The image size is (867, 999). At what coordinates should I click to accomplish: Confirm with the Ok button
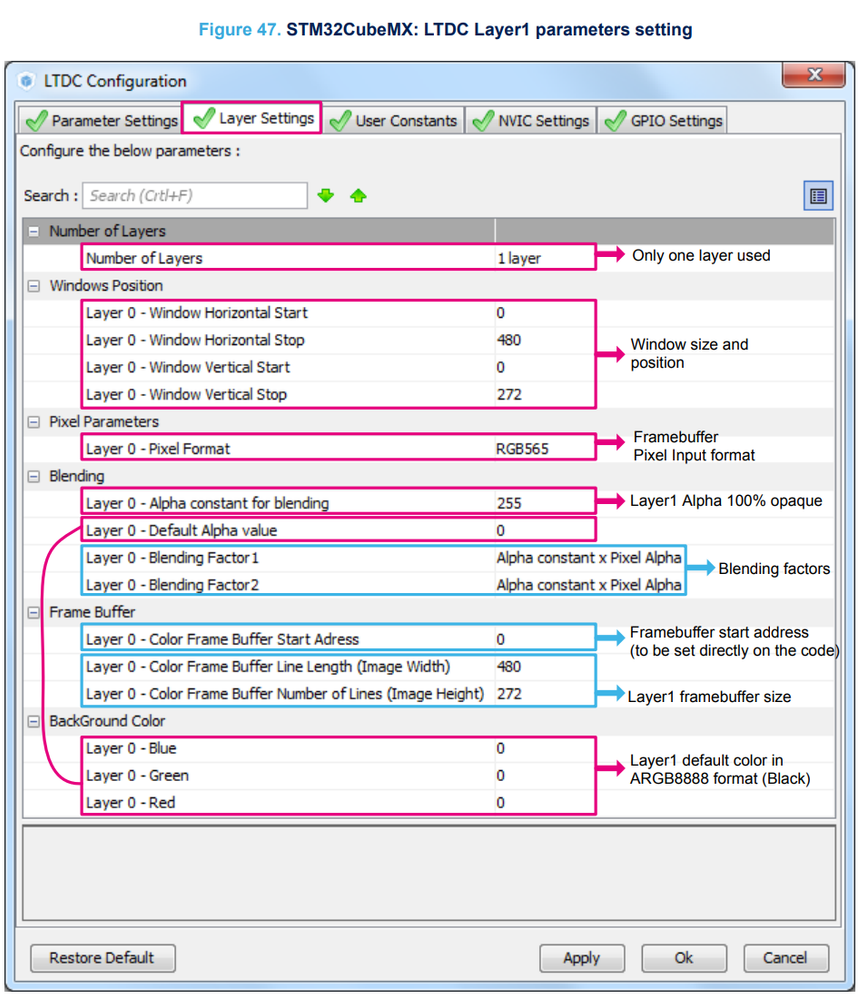coord(684,958)
